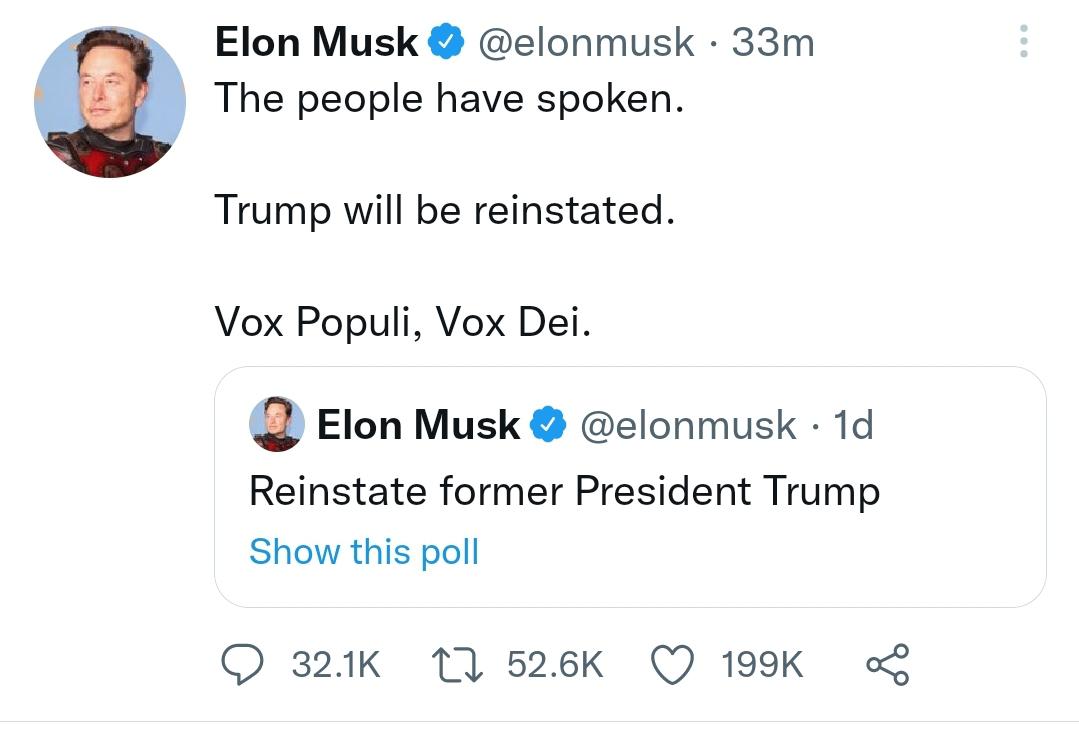Open quoted tweet "Reinstate former President Trump"
The image size is (1079, 736).
(564, 491)
